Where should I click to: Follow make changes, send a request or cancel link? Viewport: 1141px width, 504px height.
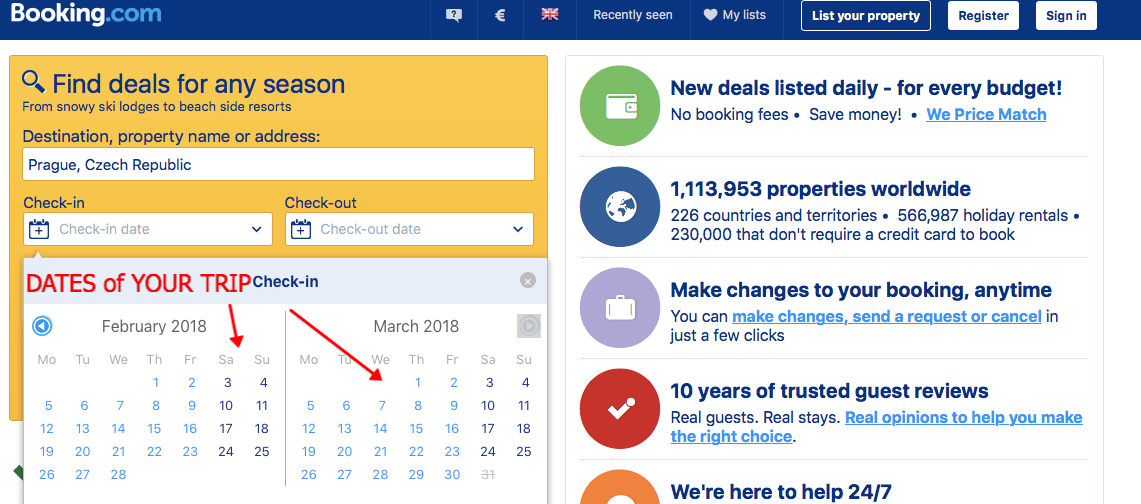[886, 316]
